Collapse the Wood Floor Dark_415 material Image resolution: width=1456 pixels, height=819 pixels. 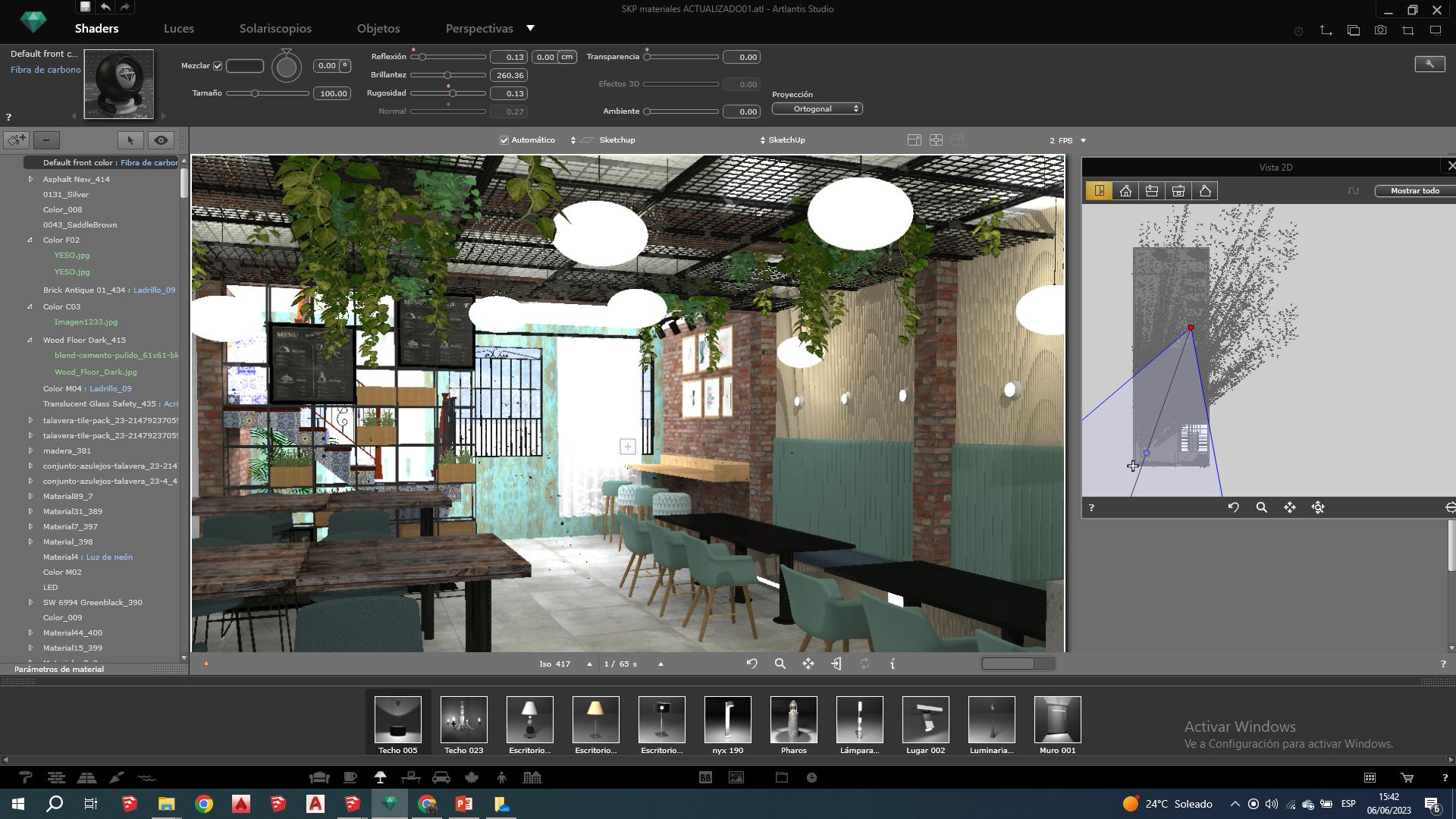click(x=30, y=340)
